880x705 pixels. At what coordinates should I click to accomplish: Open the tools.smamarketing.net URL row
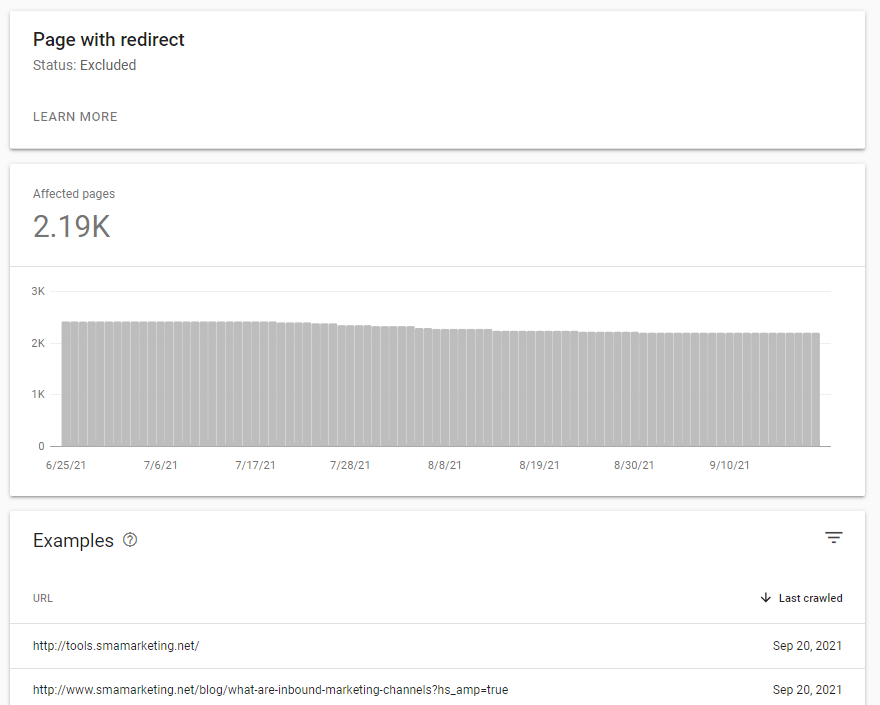[x=437, y=646]
